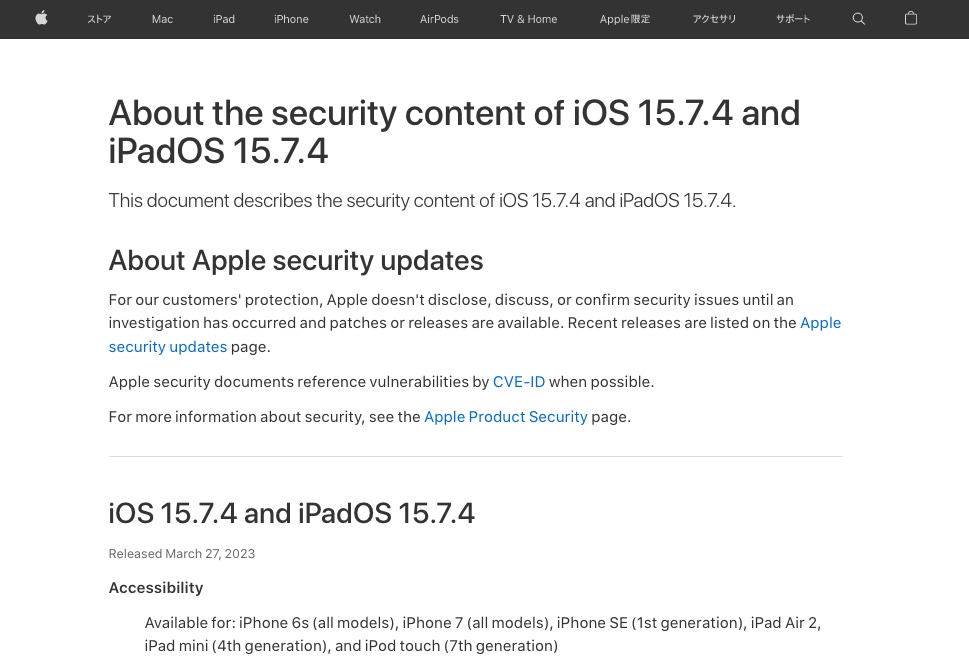Open the iPad navigation menu
Image resolution: width=969 pixels, height=663 pixels.
pyautogui.click(x=223, y=19)
